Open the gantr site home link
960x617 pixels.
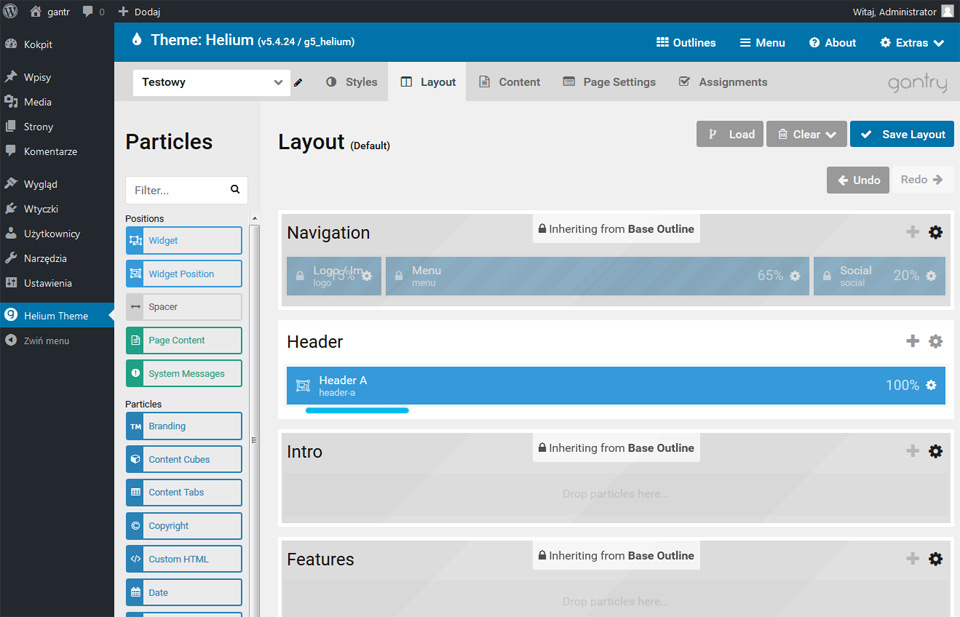tap(50, 12)
